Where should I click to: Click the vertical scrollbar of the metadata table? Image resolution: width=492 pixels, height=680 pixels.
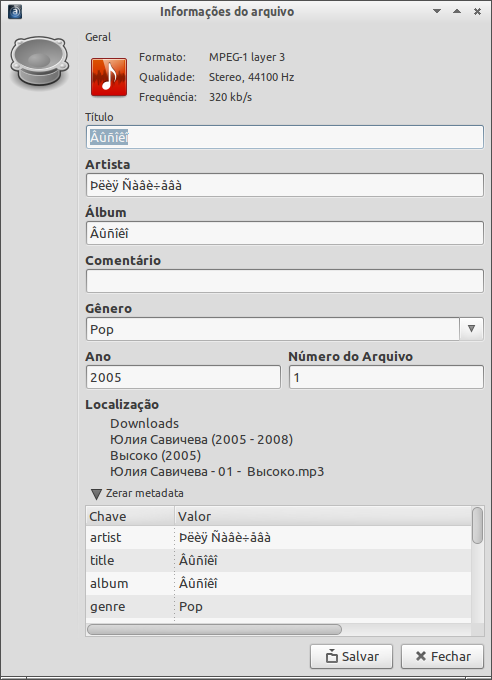pos(478,564)
